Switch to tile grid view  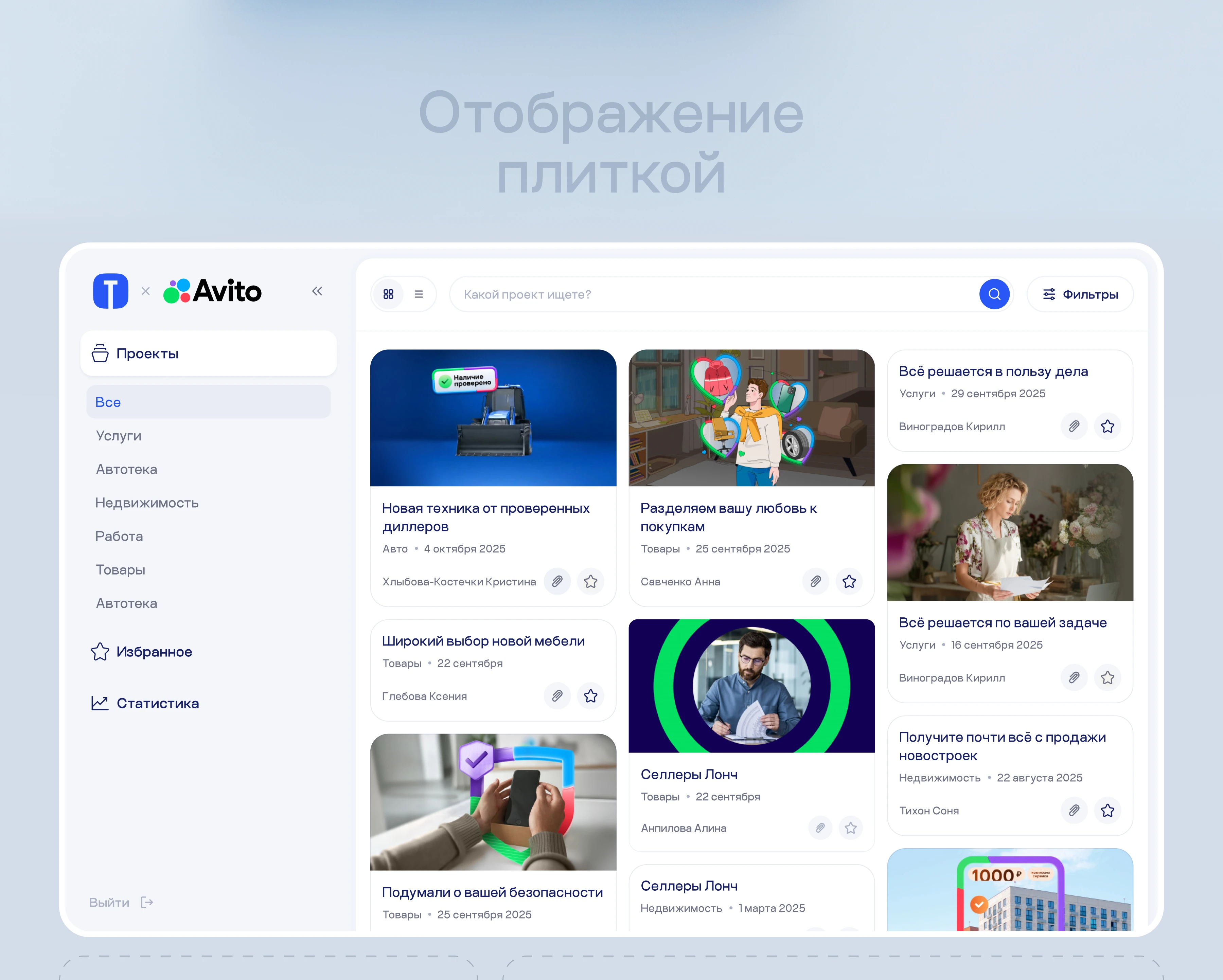[388, 294]
